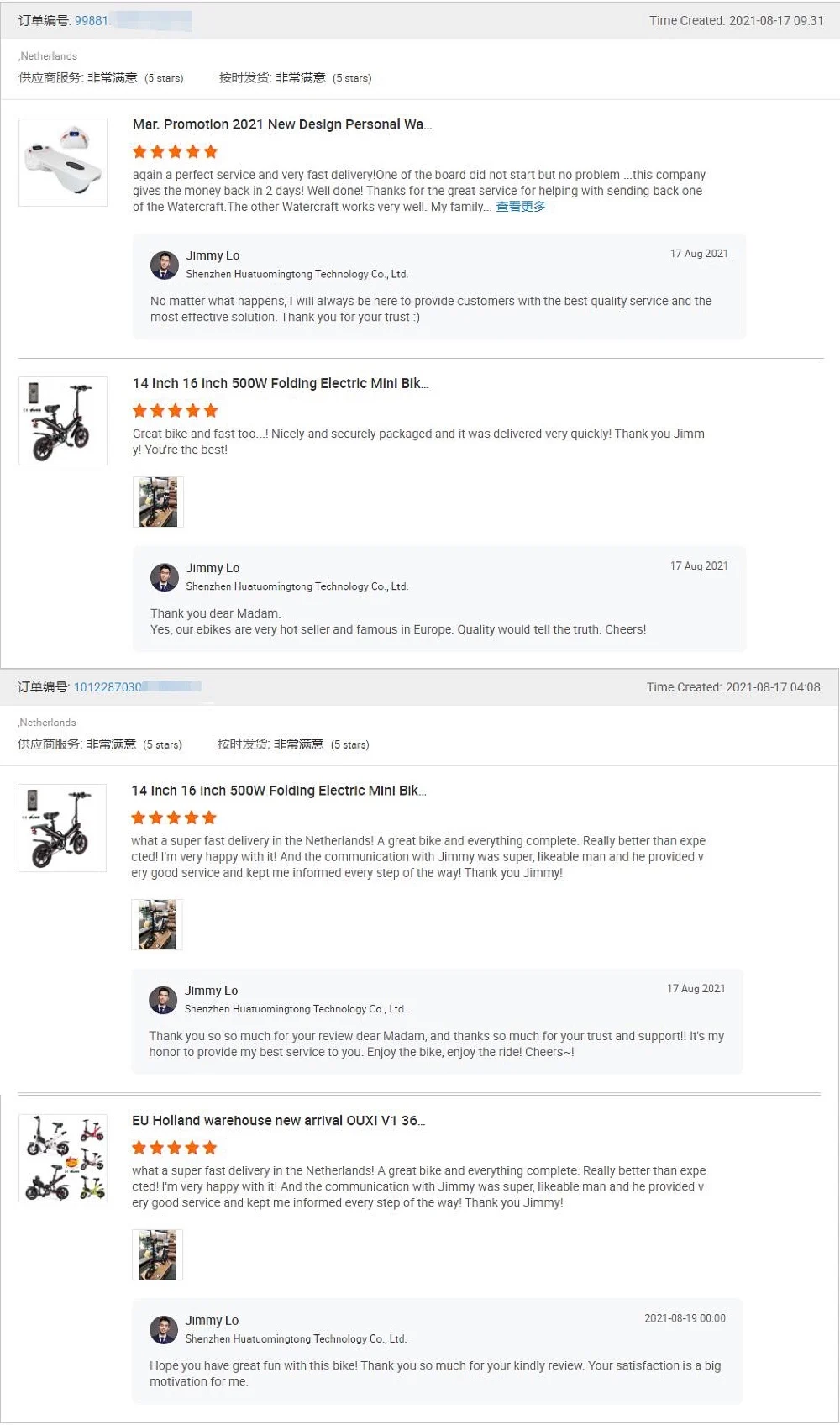Image resolution: width=840 pixels, height=1425 pixels.
Task: Open the 'Mar. Promotion 2021 New Design' product title
Action: click(282, 124)
